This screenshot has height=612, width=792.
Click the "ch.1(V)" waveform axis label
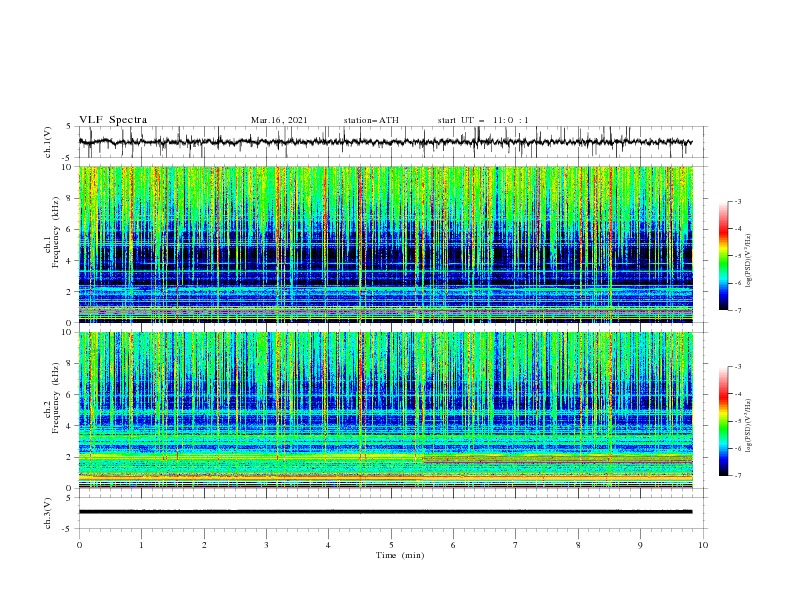pyautogui.click(x=48, y=142)
